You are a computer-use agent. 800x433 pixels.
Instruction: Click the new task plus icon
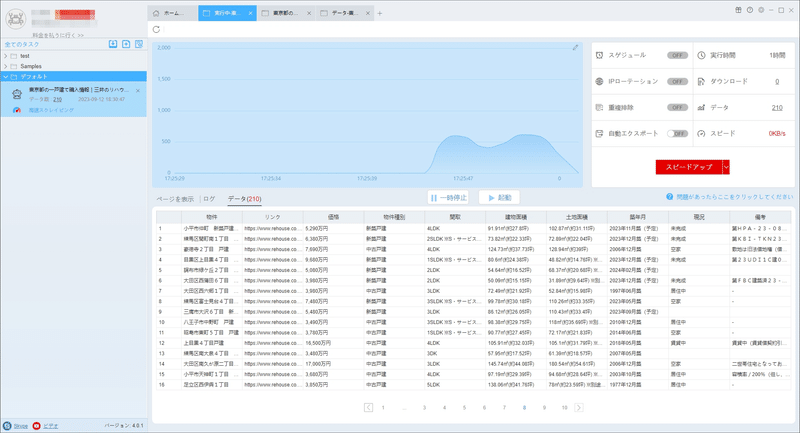point(126,44)
